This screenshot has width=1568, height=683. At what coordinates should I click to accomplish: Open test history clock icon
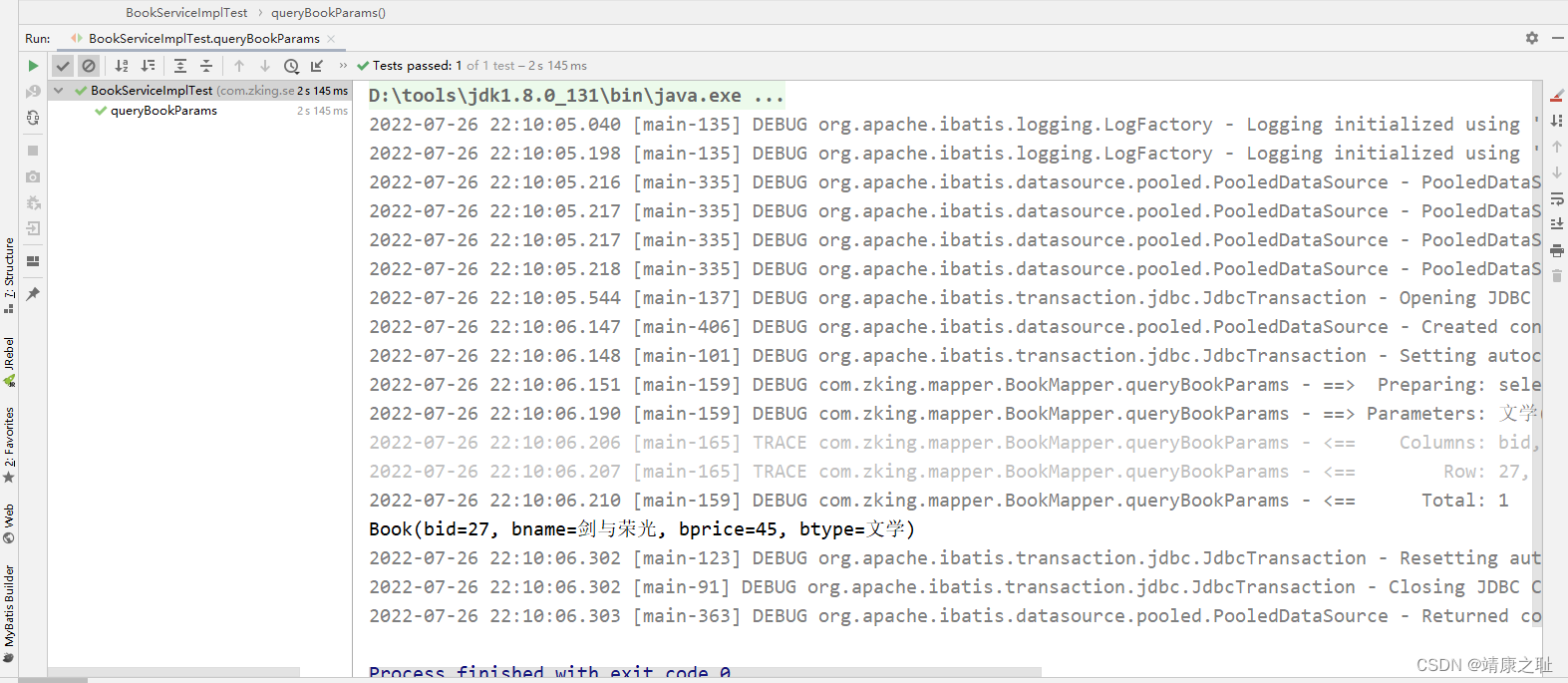pyautogui.click(x=291, y=66)
